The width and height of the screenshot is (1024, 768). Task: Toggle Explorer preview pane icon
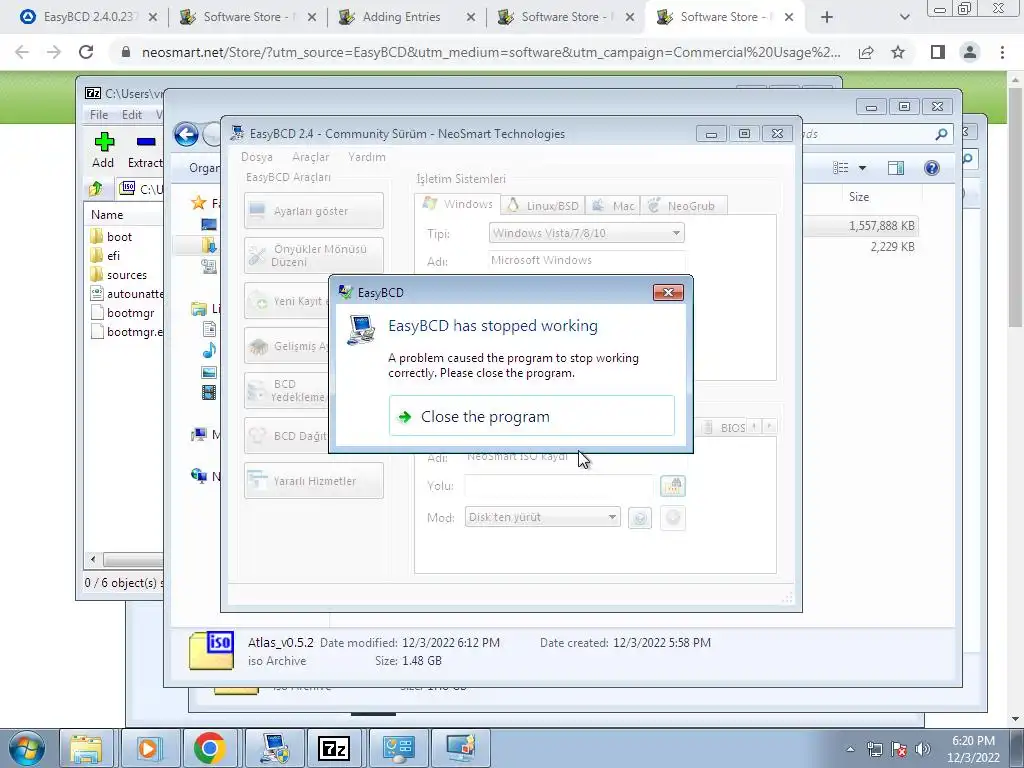tap(896, 168)
